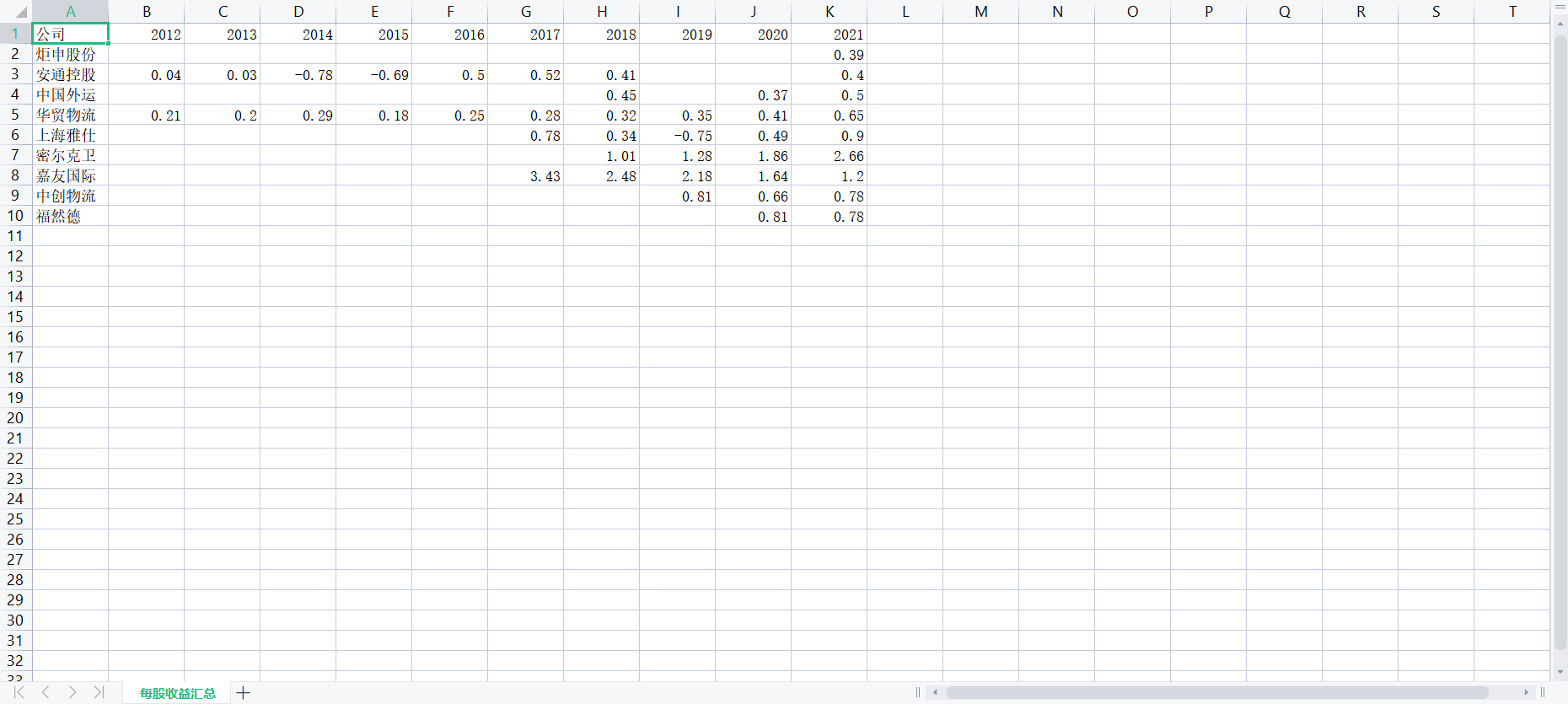The height and width of the screenshot is (704, 1568).
Task: Click cell value 0.21 for 华贸物流
Action: click(x=147, y=115)
